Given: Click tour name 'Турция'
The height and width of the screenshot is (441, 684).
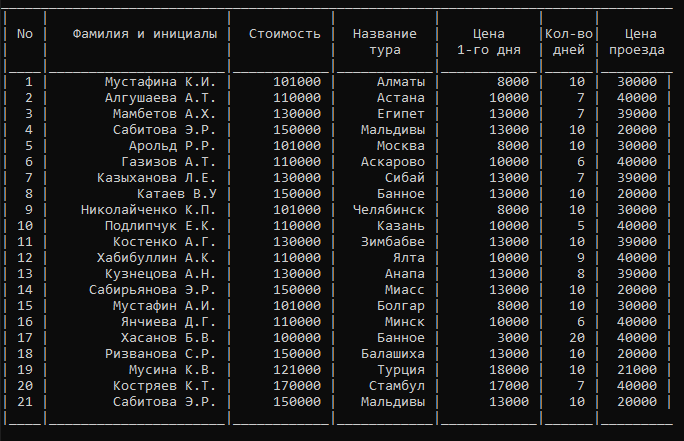Looking at the screenshot, I should pos(401,370).
